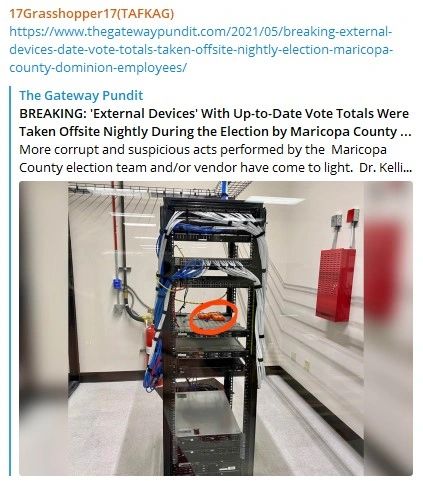Click description line County election team and/or vendor

(216, 168)
